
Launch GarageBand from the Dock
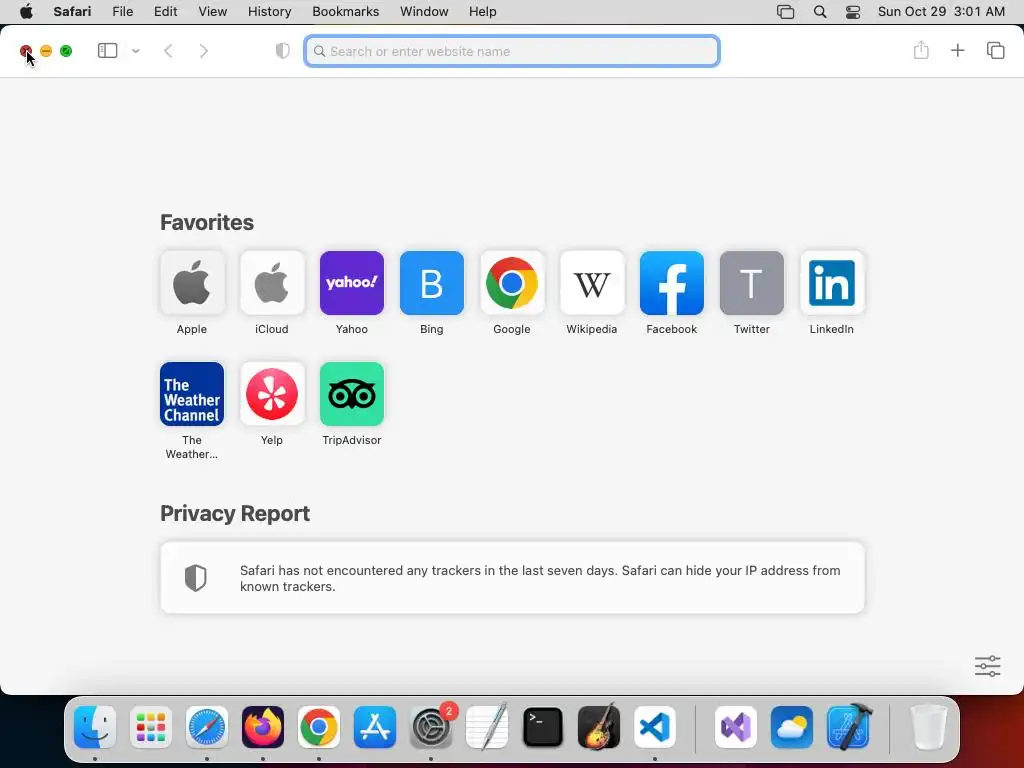599,727
